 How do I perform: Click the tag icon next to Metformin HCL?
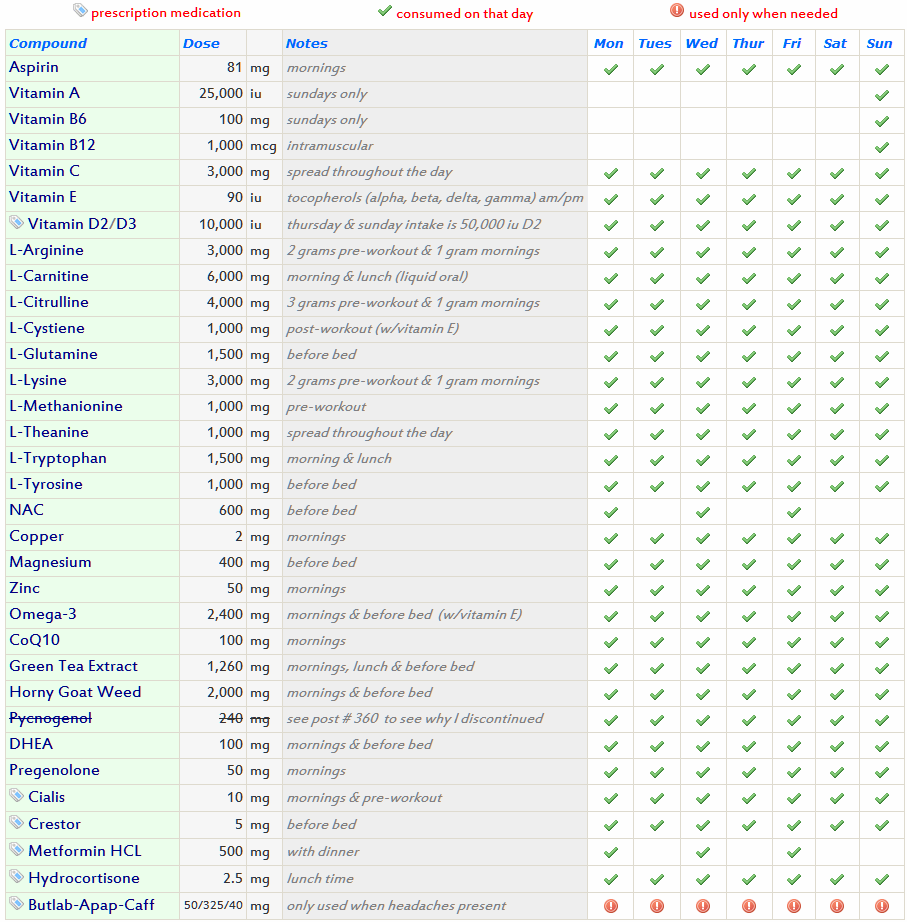16,850
